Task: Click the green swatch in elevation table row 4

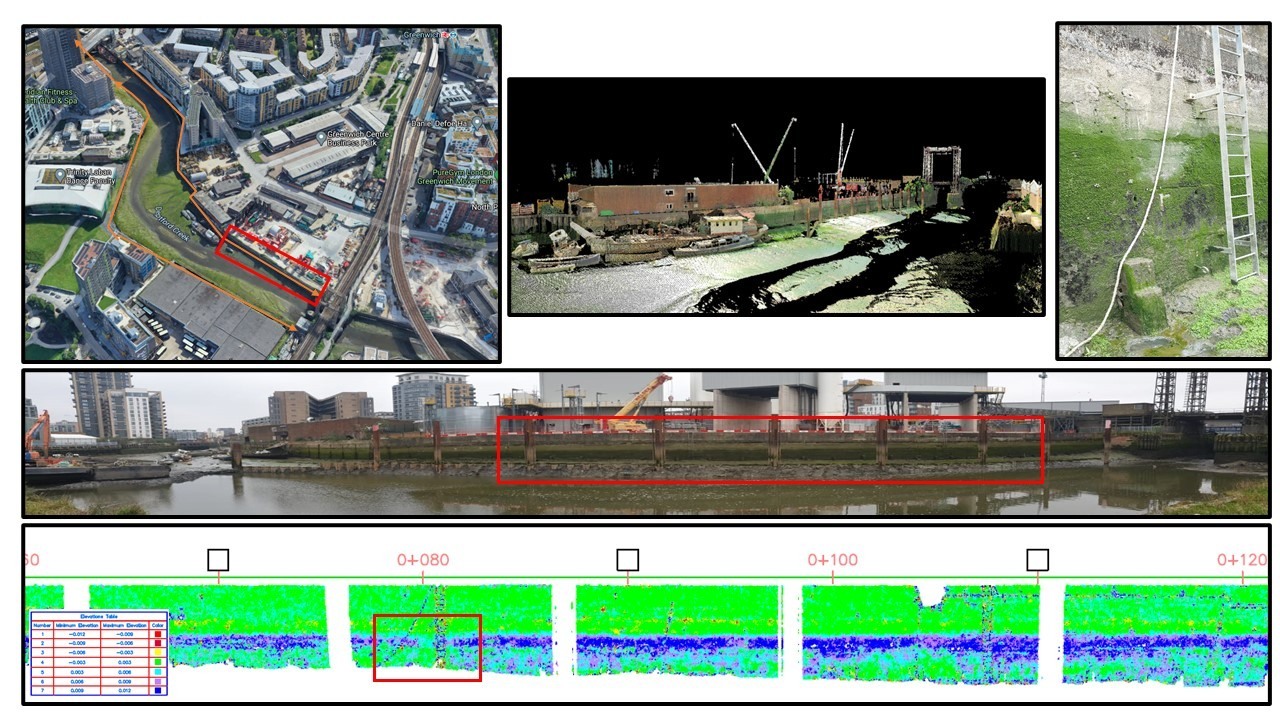Action: pos(159,661)
